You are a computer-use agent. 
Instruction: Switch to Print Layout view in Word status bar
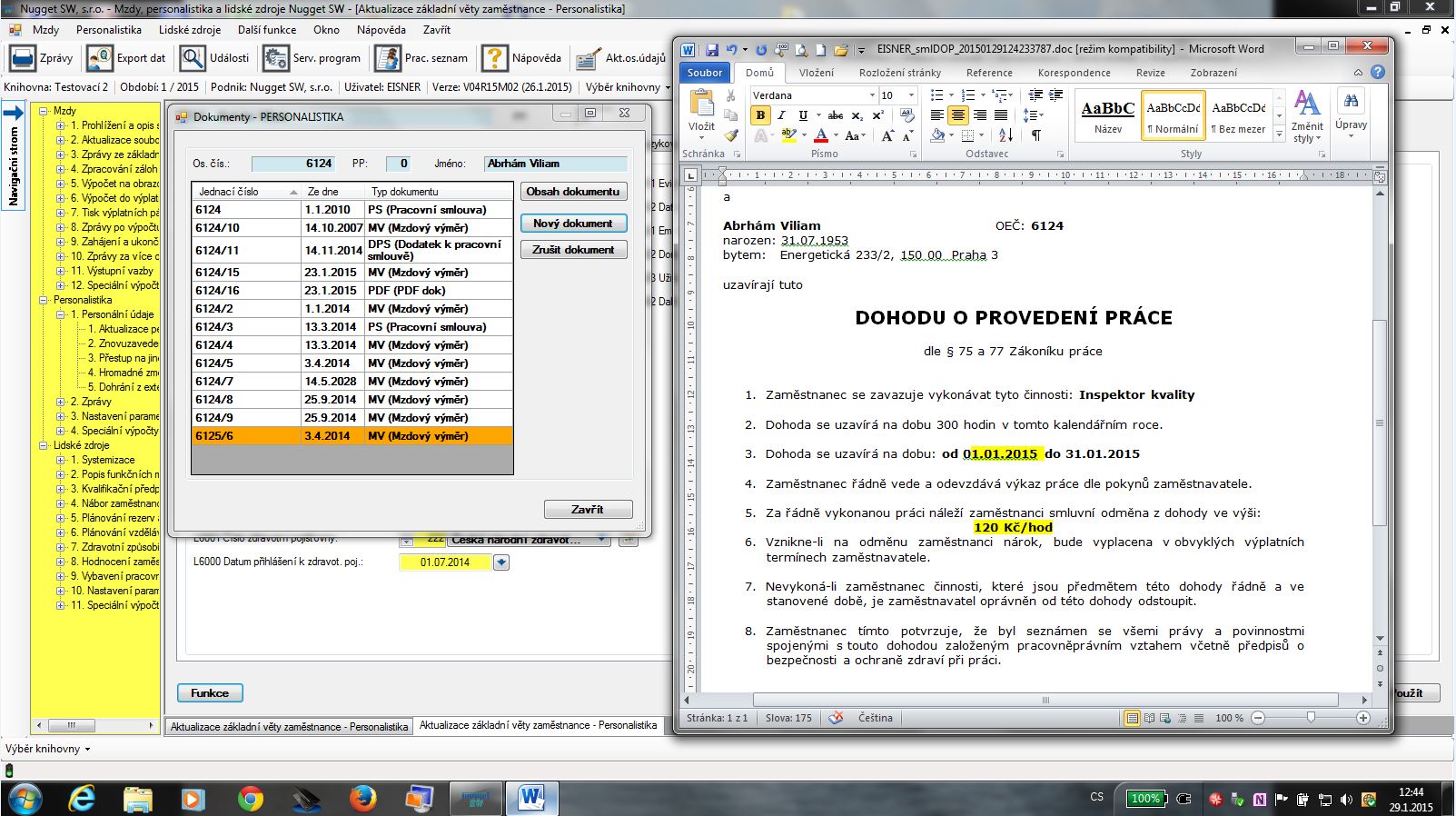(x=1132, y=718)
